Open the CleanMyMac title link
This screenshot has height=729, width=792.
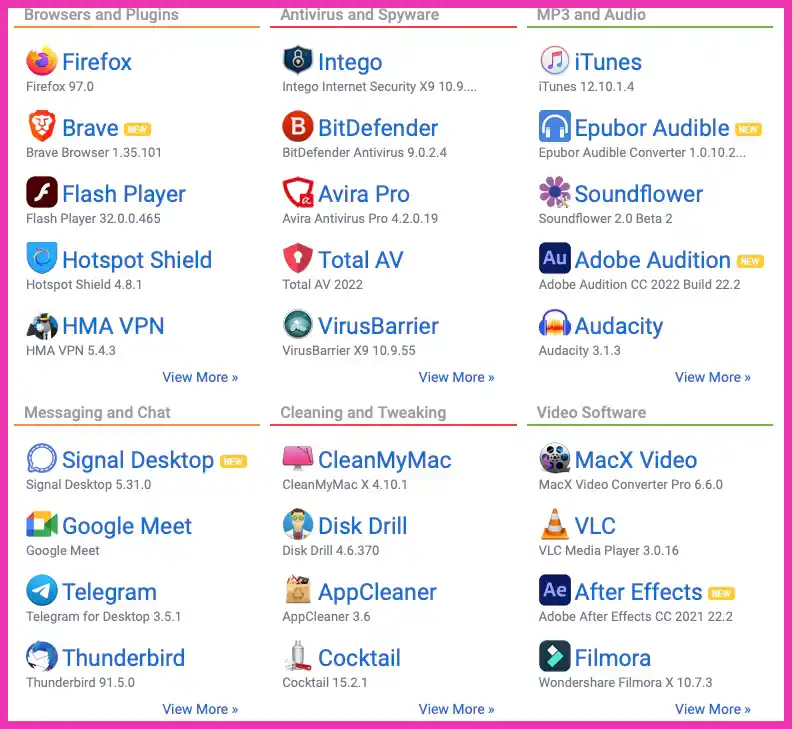384,460
